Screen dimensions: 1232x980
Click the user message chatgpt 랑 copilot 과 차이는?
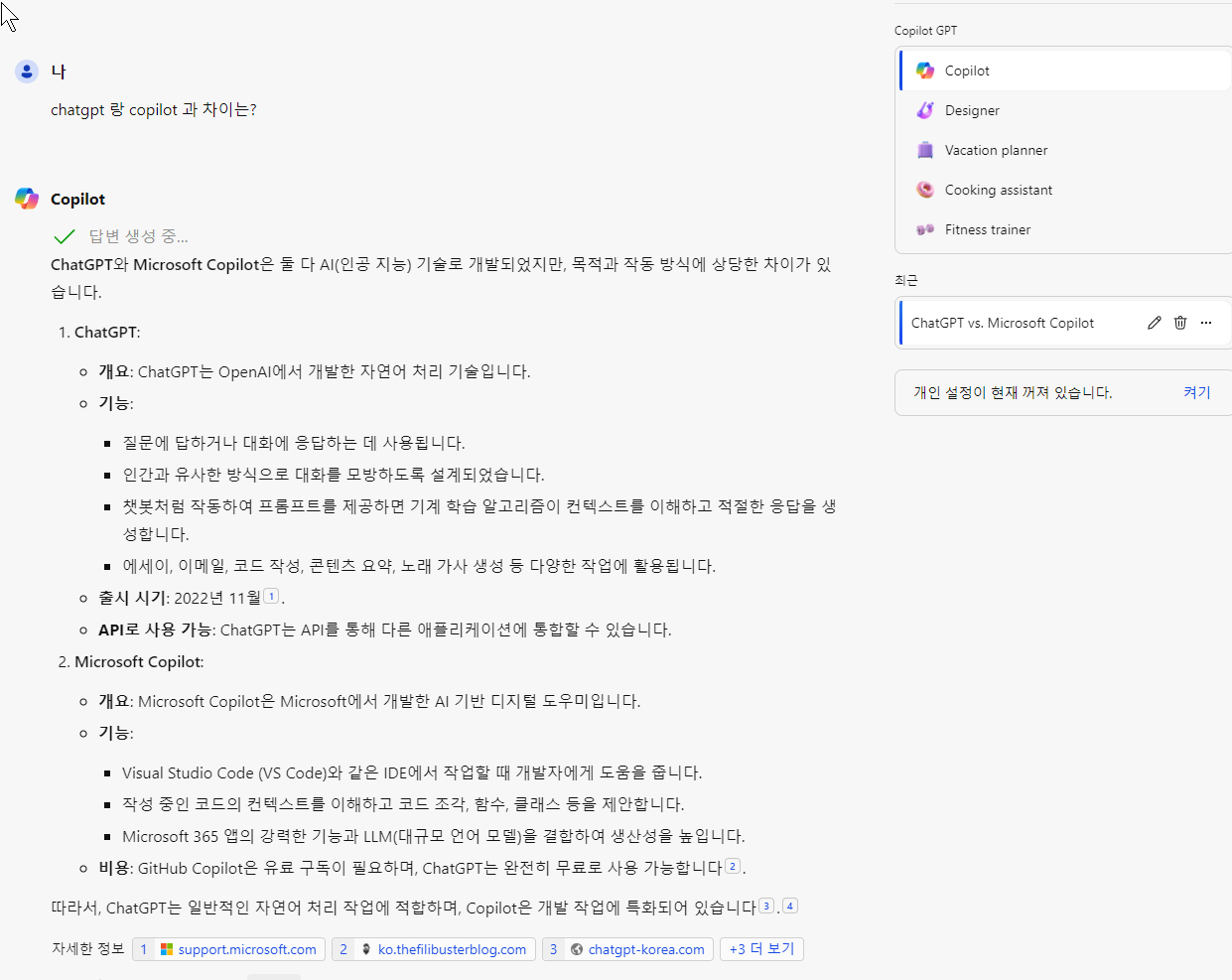click(x=154, y=109)
